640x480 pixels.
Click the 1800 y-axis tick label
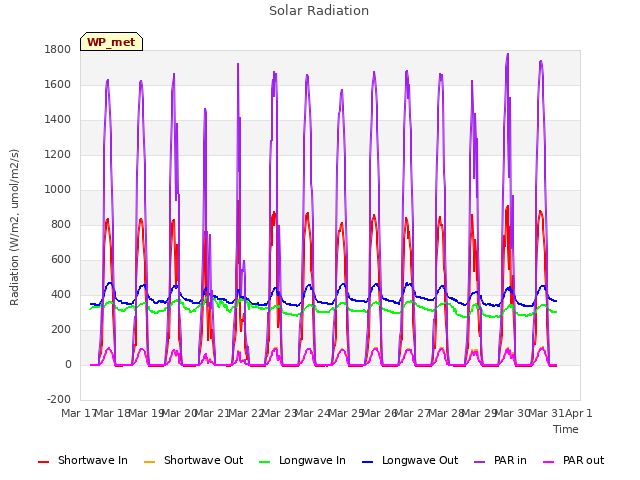(58, 49)
